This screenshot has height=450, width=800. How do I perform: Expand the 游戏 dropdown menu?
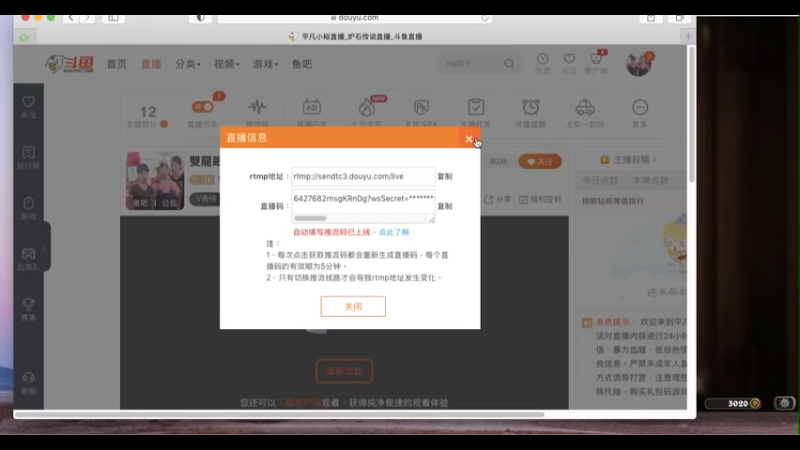coord(265,64)
